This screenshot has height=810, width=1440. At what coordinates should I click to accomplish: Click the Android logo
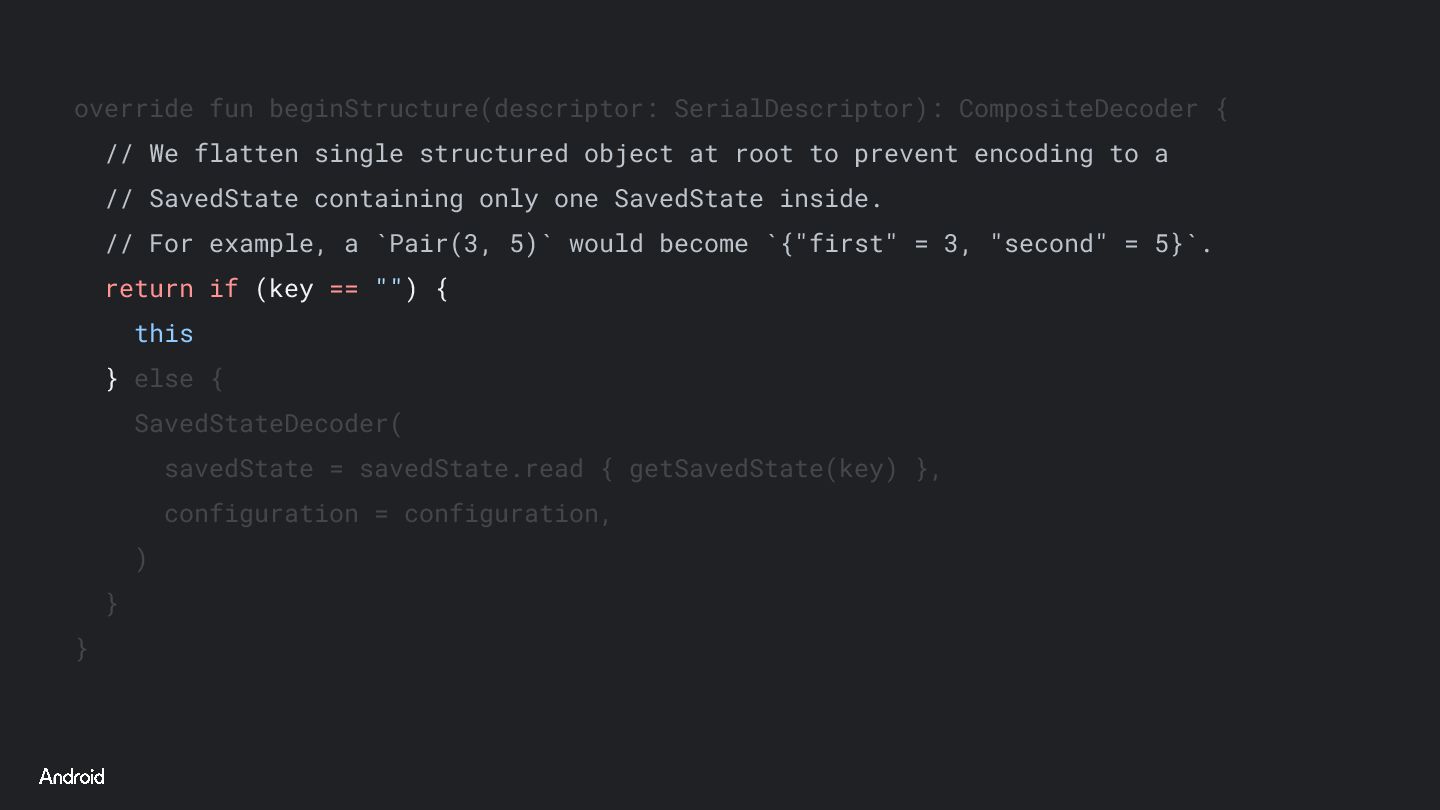pos(72,776)
